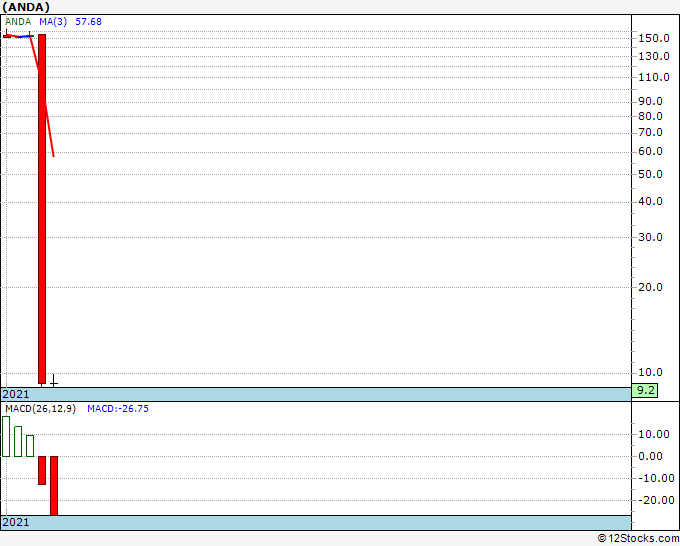Click the 70.0 price axis label
Viewport: 680px width, 546px height.
651,132
